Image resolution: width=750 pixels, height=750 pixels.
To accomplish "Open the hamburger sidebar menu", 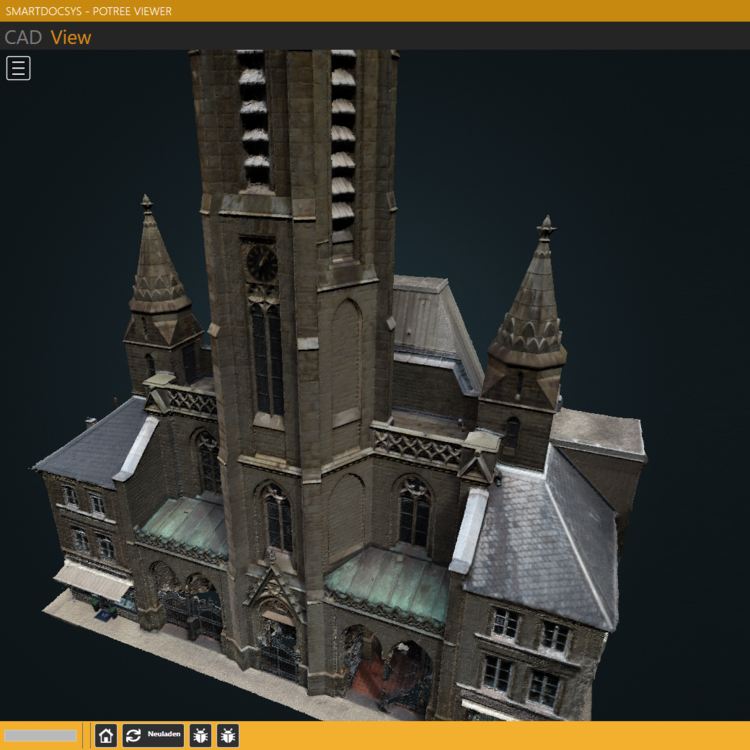I will 18,68.
